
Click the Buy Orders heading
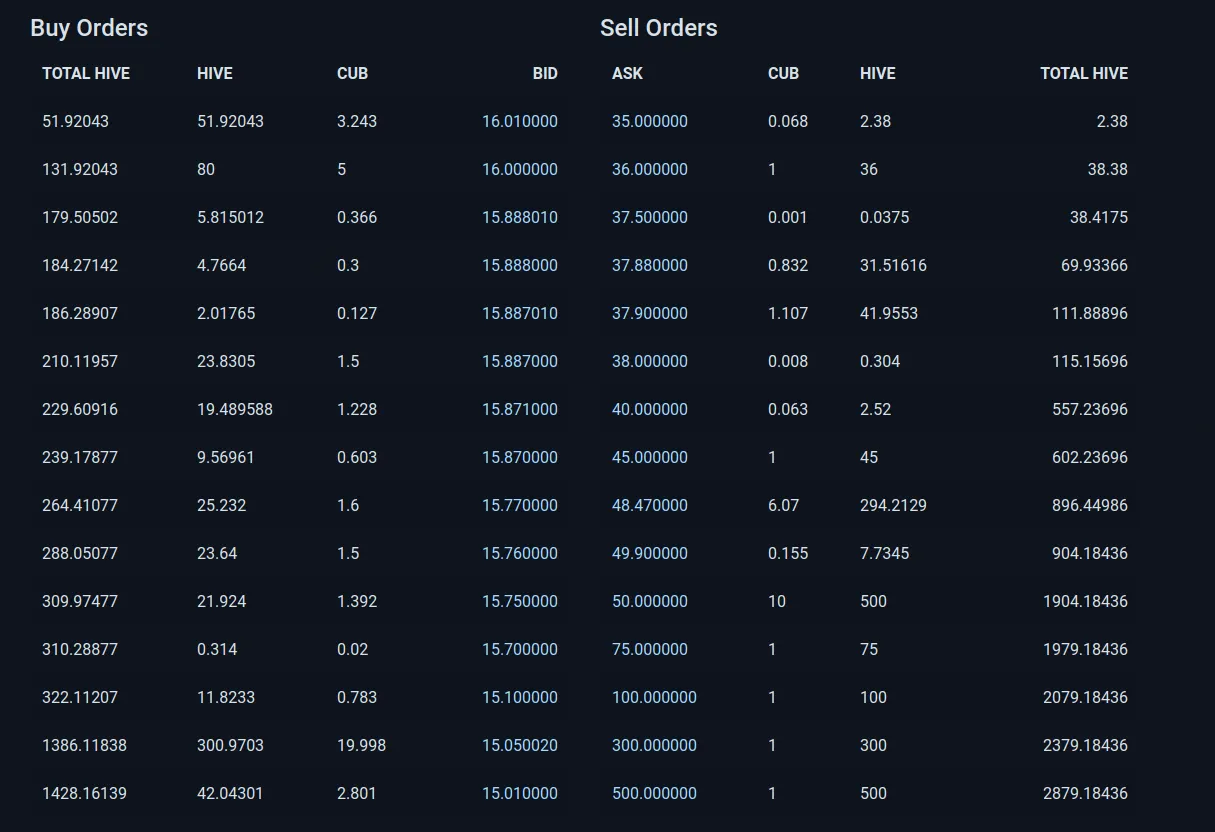[x=89, y=28]
